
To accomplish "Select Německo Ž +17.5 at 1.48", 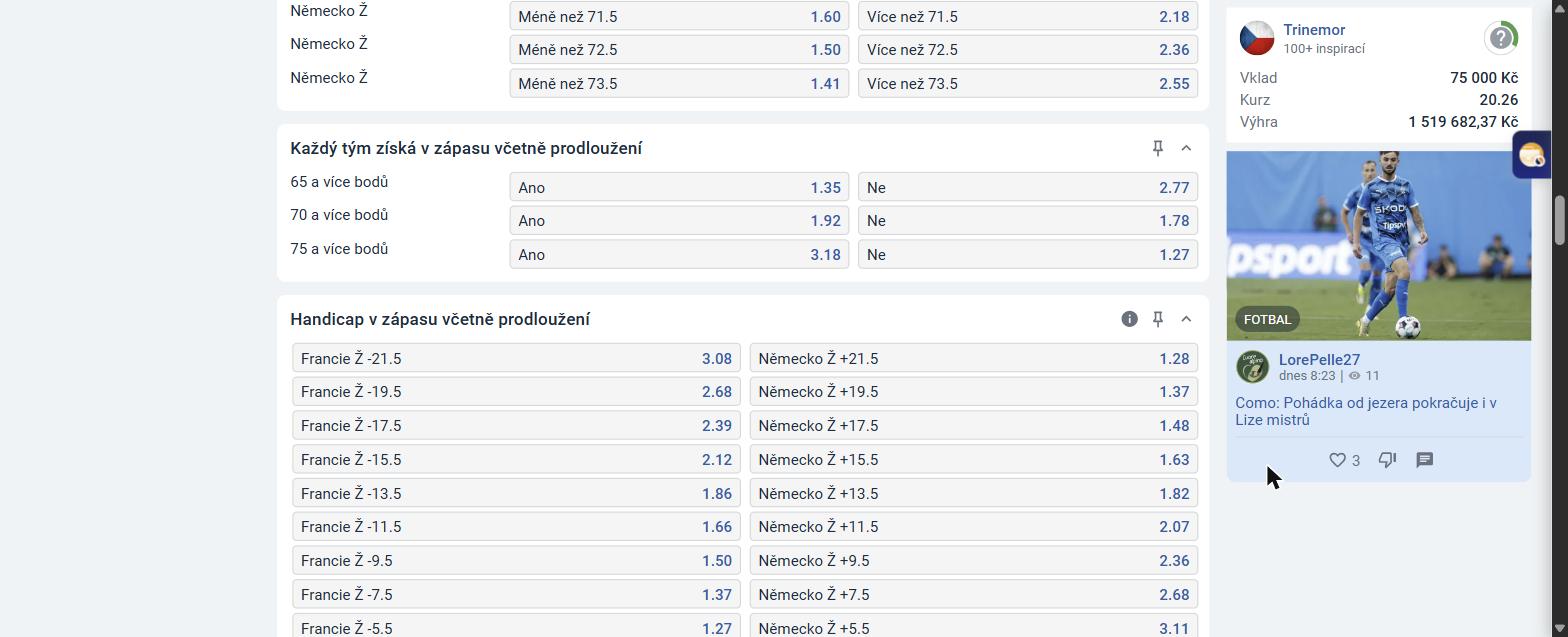I will 974,426.
